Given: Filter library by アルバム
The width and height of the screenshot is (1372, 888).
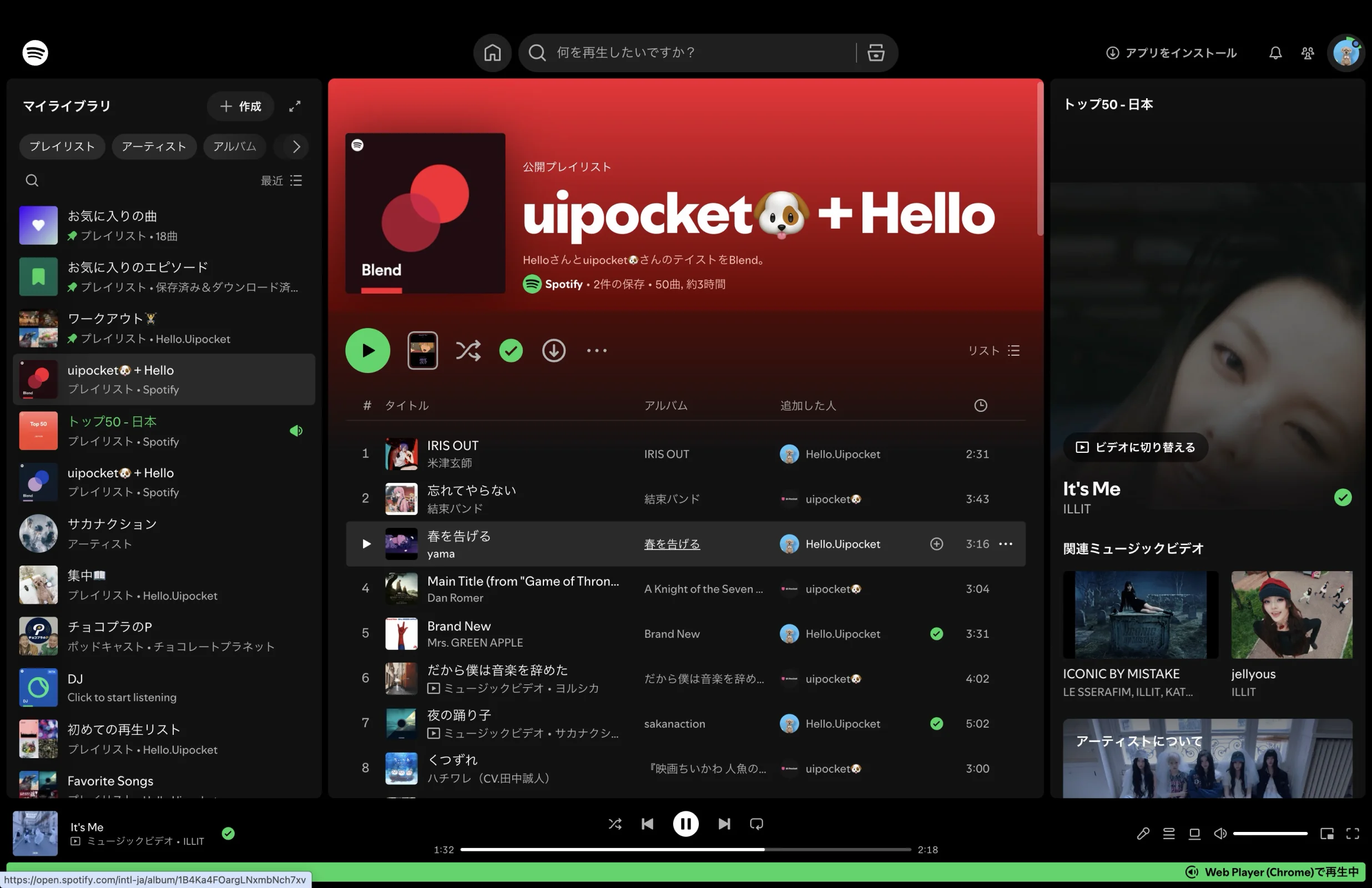Looking at the screenshot, I should 235,147.
